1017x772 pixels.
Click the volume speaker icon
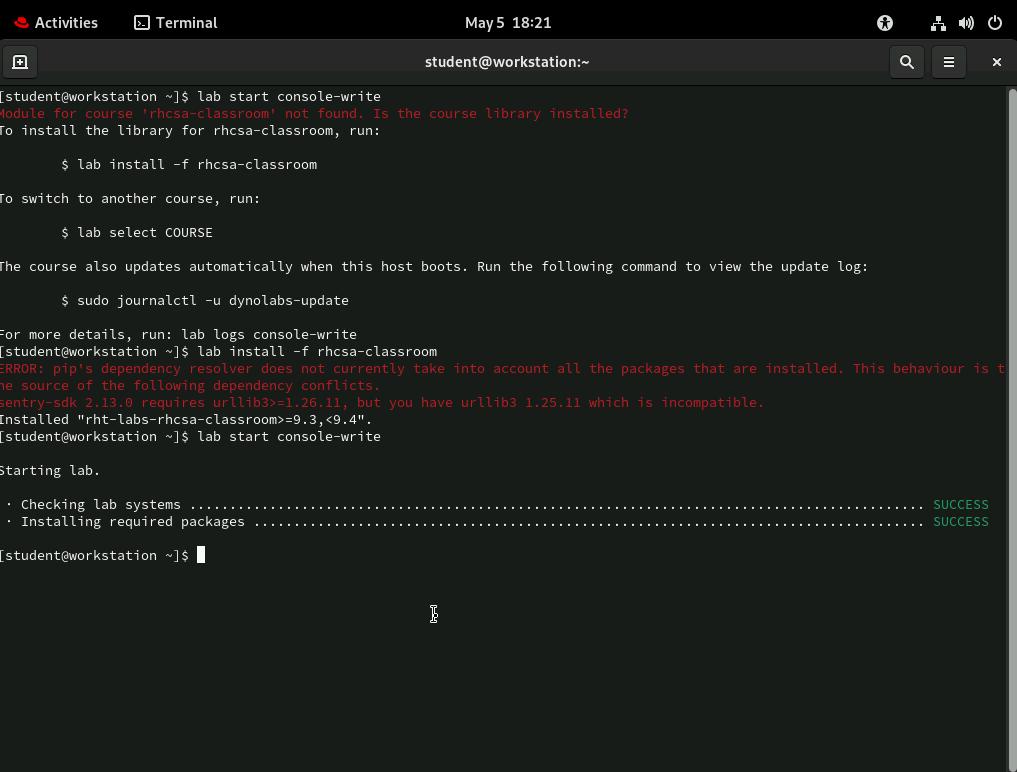click(966, 23)
